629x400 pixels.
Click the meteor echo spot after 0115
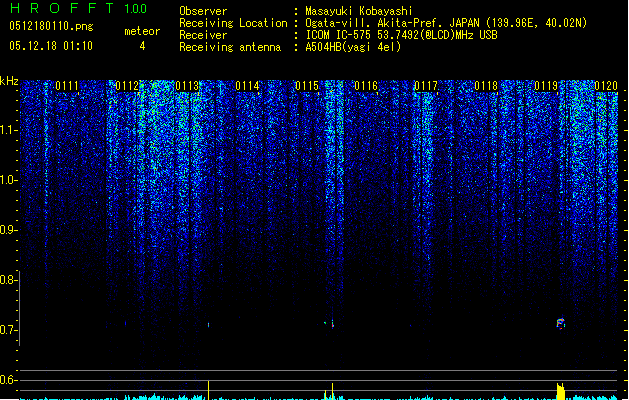pos(332,323)
